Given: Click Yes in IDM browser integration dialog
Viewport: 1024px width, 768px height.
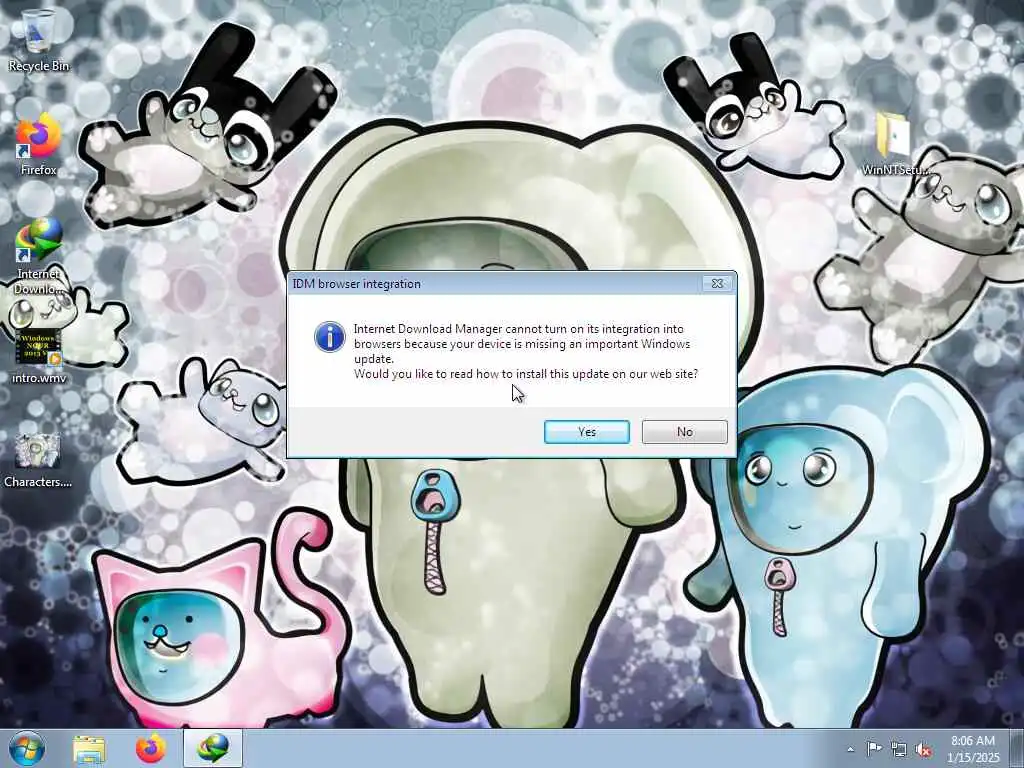Looking at the screenshot, I should click(x=586, y=432).
